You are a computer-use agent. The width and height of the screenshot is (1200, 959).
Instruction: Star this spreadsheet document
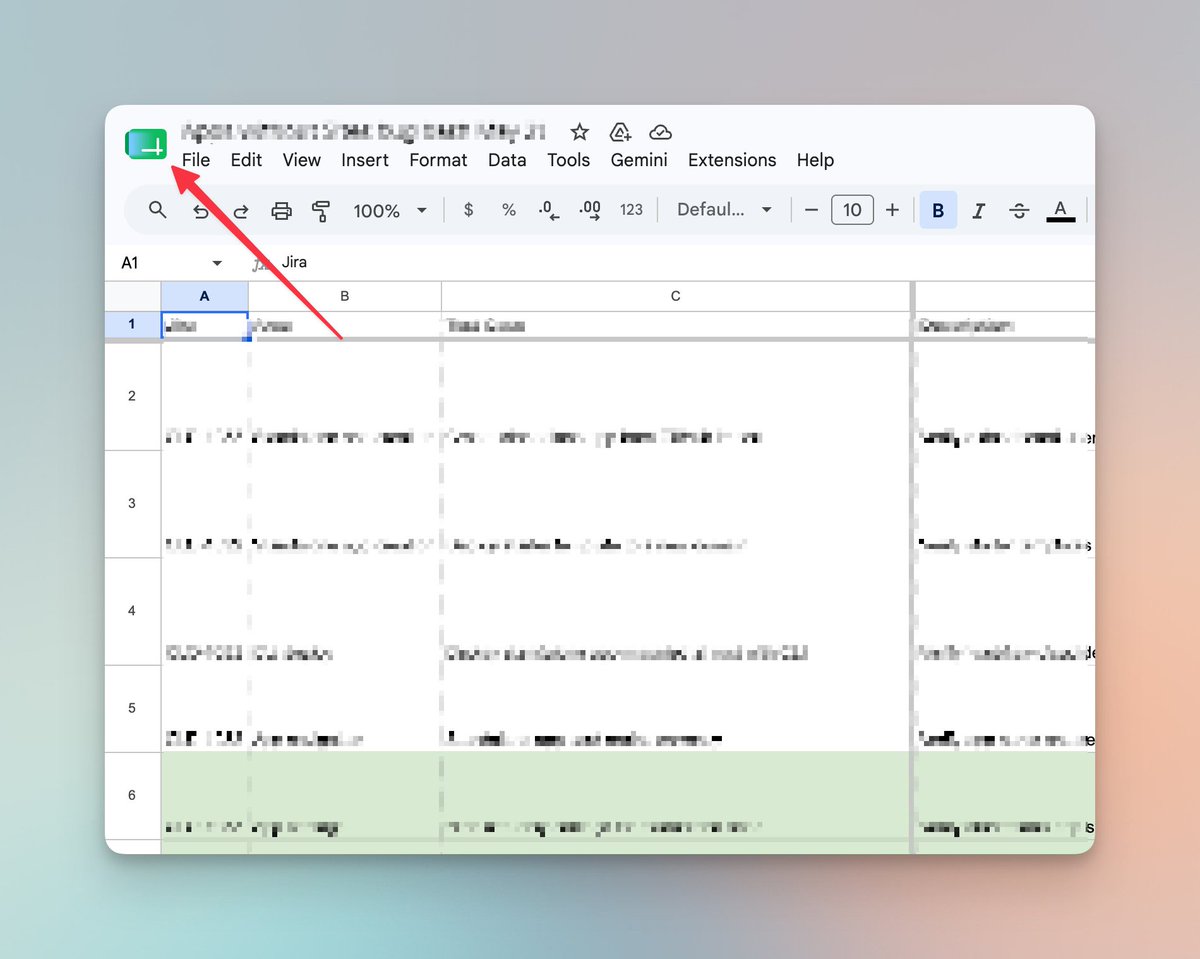pos(579,132)
